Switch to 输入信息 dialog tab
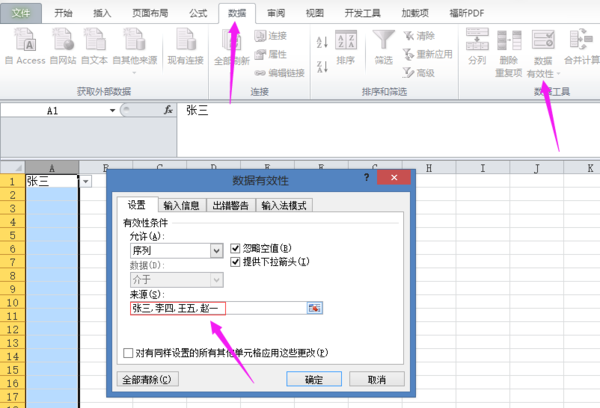The height and width of the screenshot is (408, 600). click(x=182, y=206)
